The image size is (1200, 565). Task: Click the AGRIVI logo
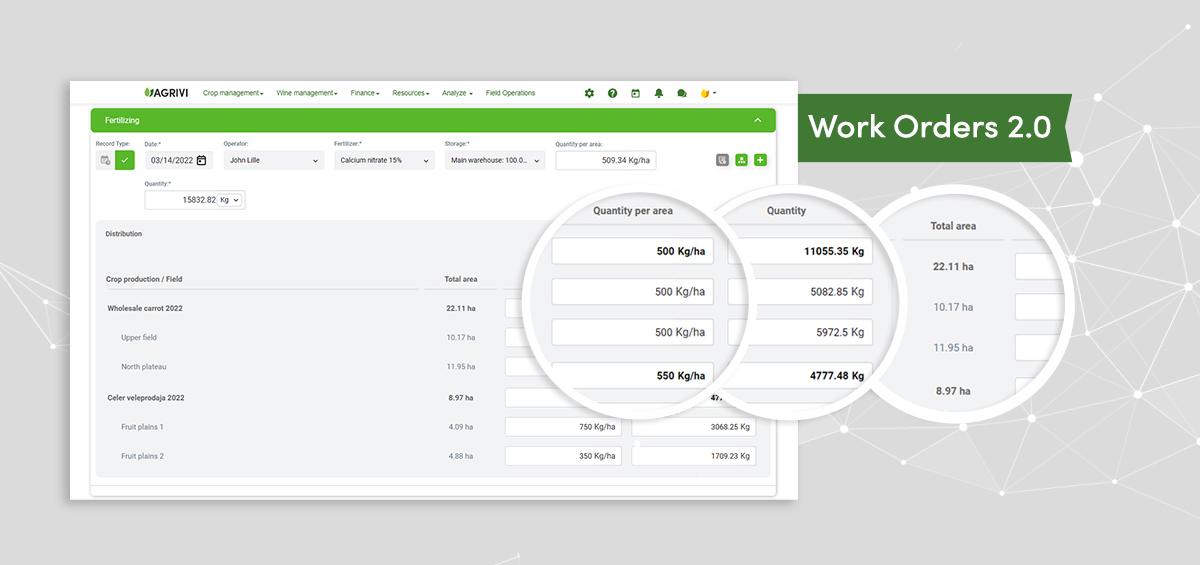[166, 93]
